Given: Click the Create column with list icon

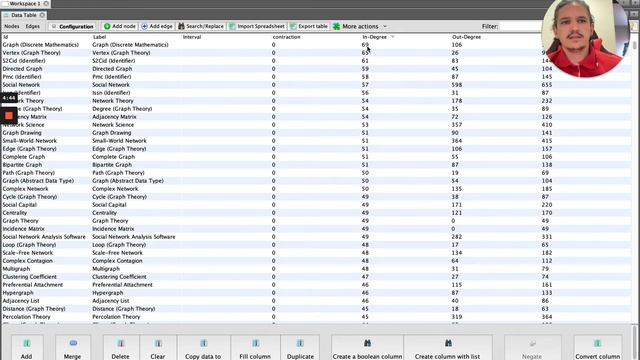Looking at the screenshot, I should (448, 344).
